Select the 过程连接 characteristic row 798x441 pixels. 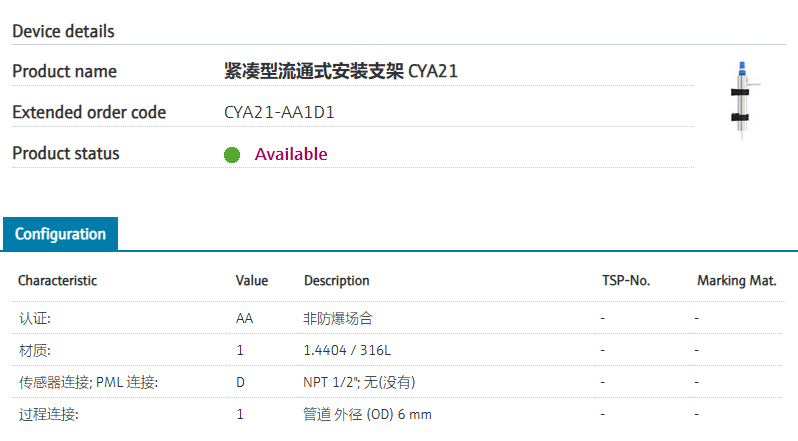point(48,414)
